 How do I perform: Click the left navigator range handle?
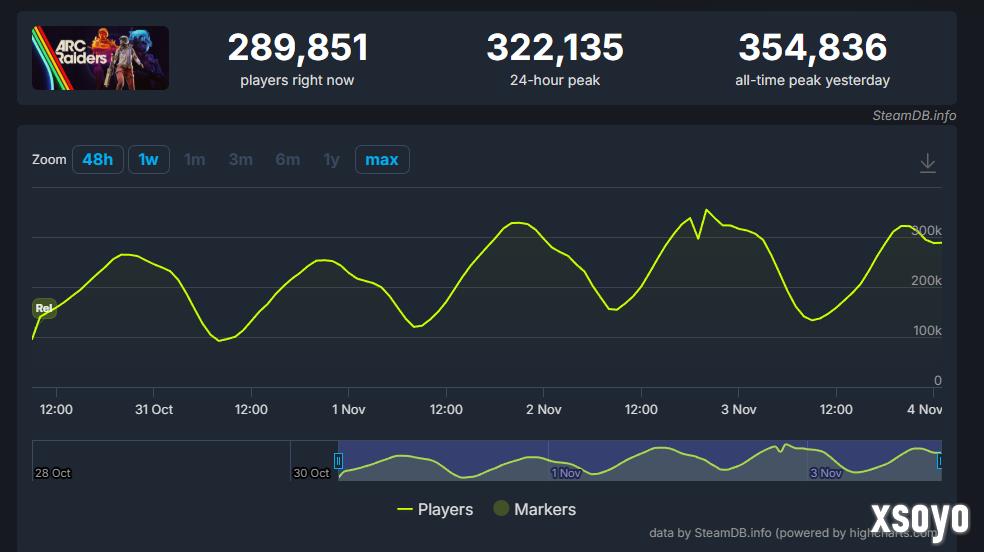pyautogui.click(x=338, y=461)
